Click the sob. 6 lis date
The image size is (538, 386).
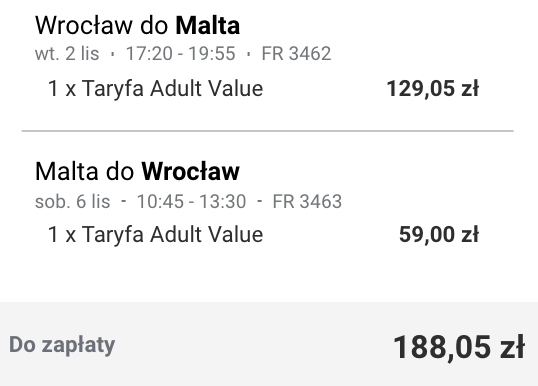72,201
